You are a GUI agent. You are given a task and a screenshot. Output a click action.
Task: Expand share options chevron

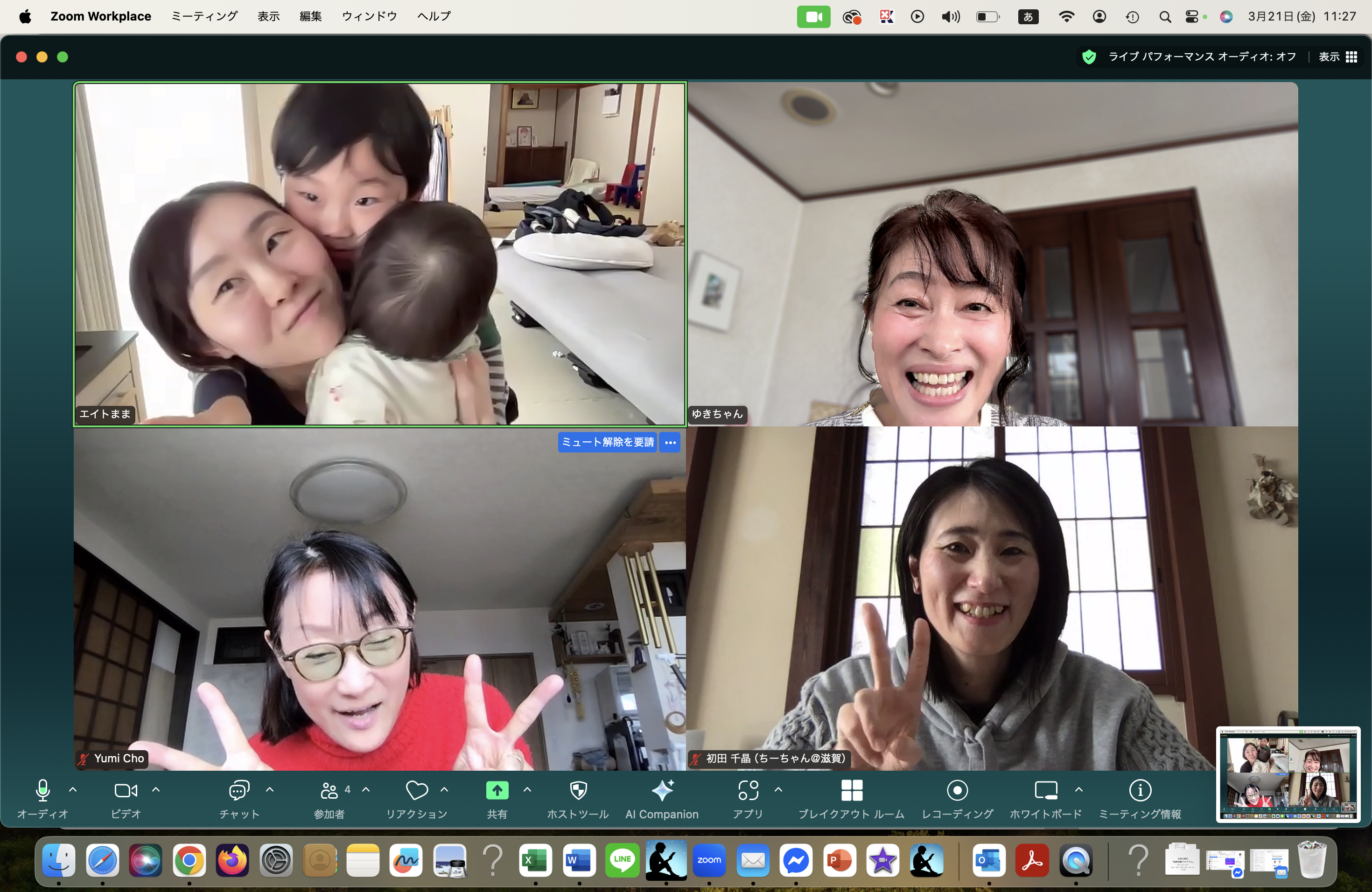(527, 789)
